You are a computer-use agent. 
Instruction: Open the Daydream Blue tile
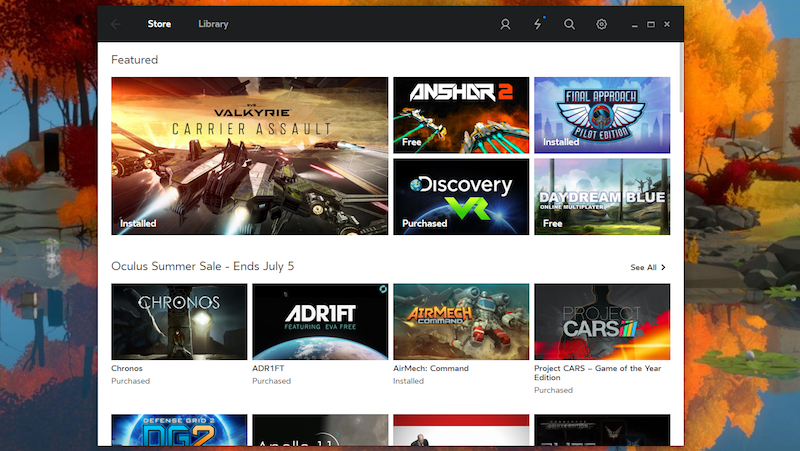[602, 196]
